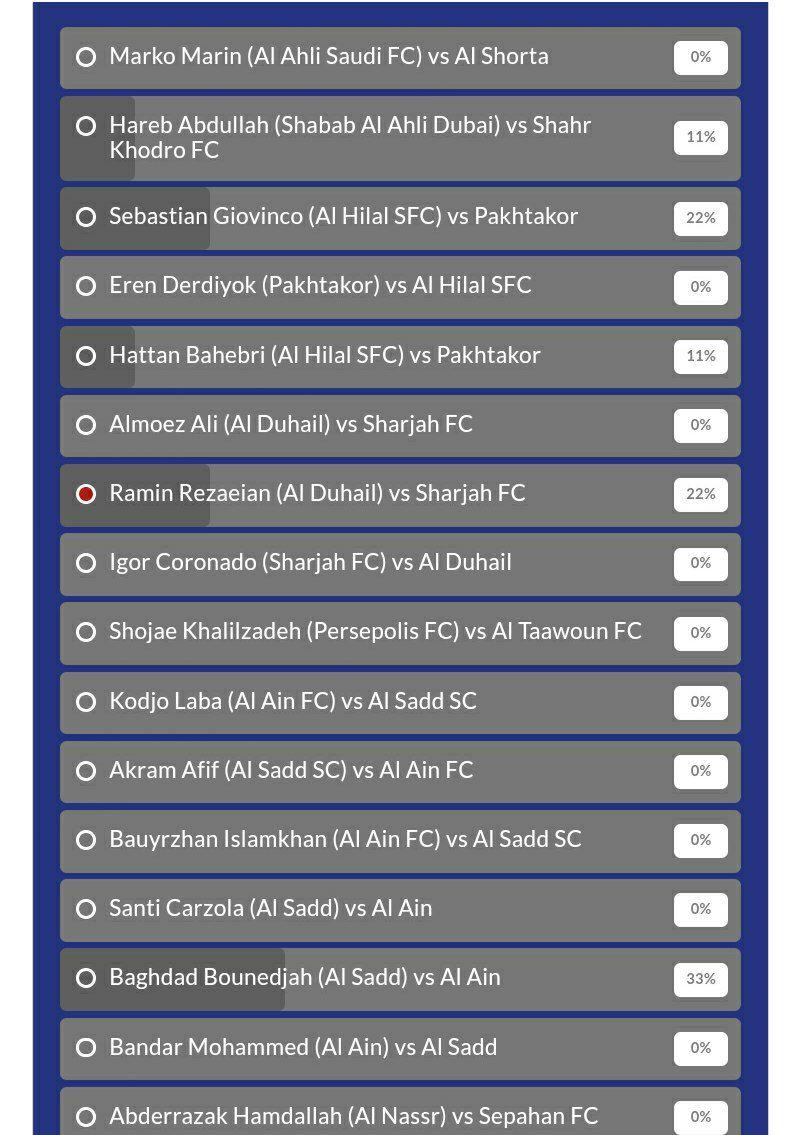The image size is (800, 1135).
Task: Select Marko Marin radio button
Action: (87, 57)
